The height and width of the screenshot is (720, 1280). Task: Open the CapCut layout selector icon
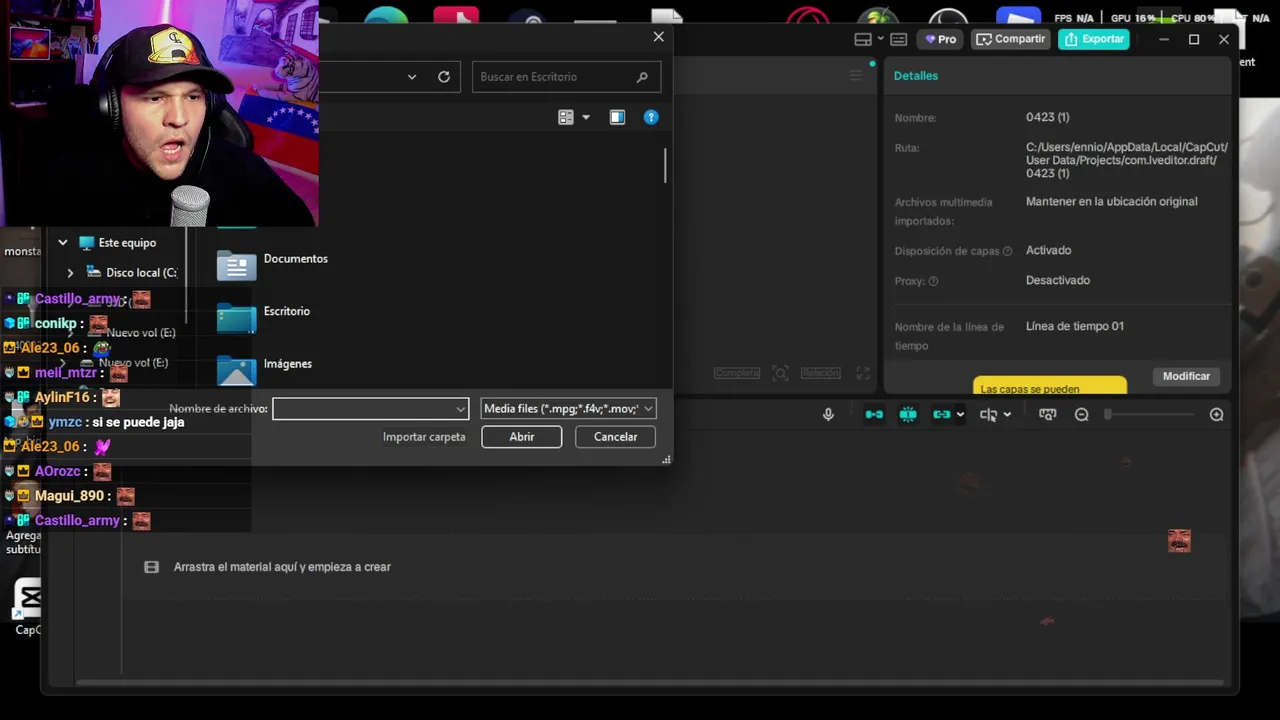pyautogui.click(x=863, y=39)
